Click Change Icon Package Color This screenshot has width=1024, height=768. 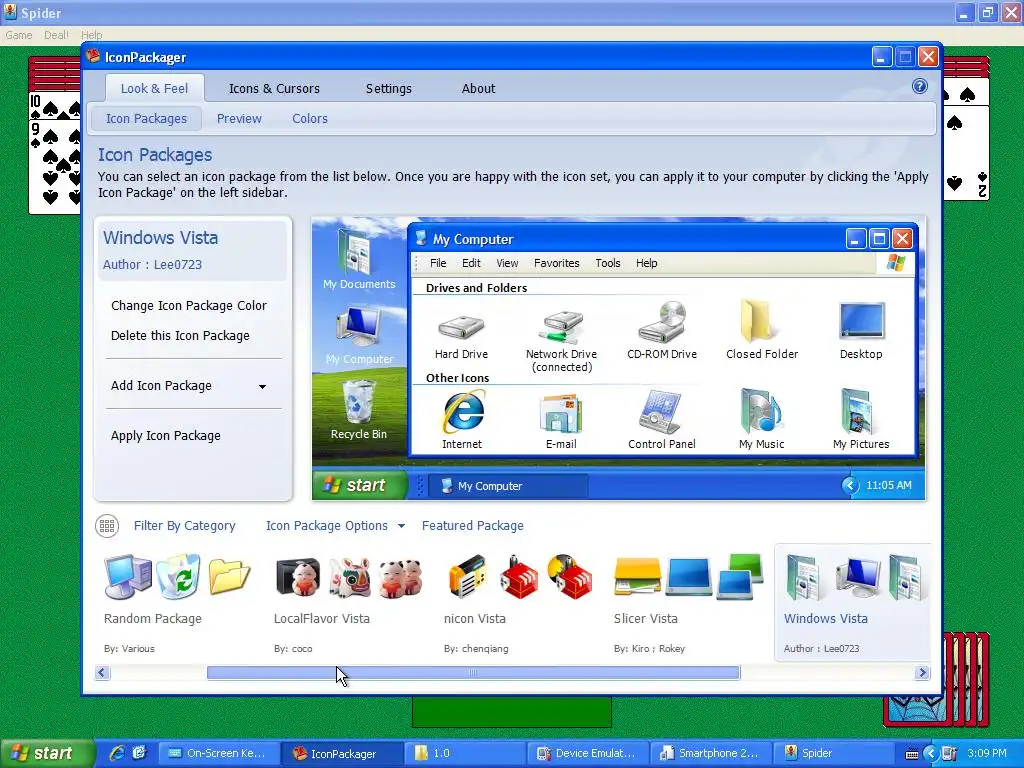click(189, 306)
